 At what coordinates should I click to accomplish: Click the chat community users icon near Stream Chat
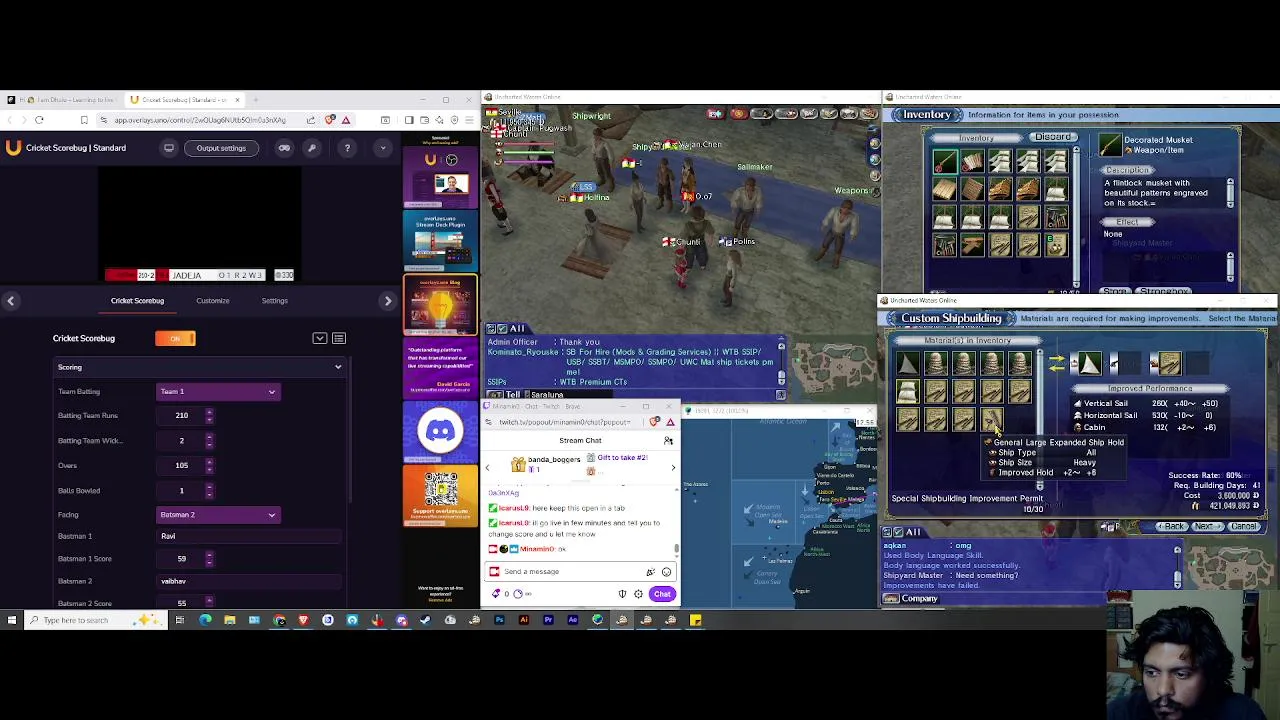coord(668,441)
